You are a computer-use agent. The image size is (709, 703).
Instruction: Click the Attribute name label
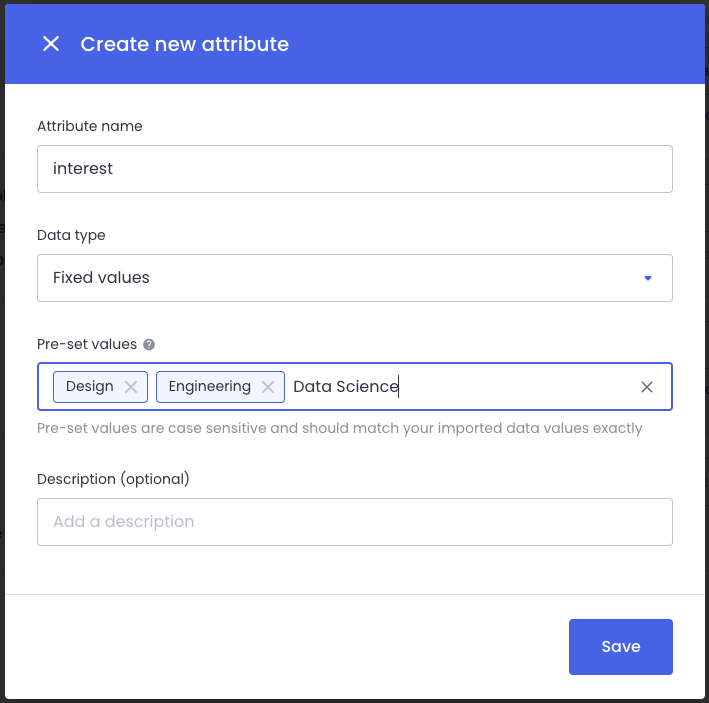click(90, 126)
